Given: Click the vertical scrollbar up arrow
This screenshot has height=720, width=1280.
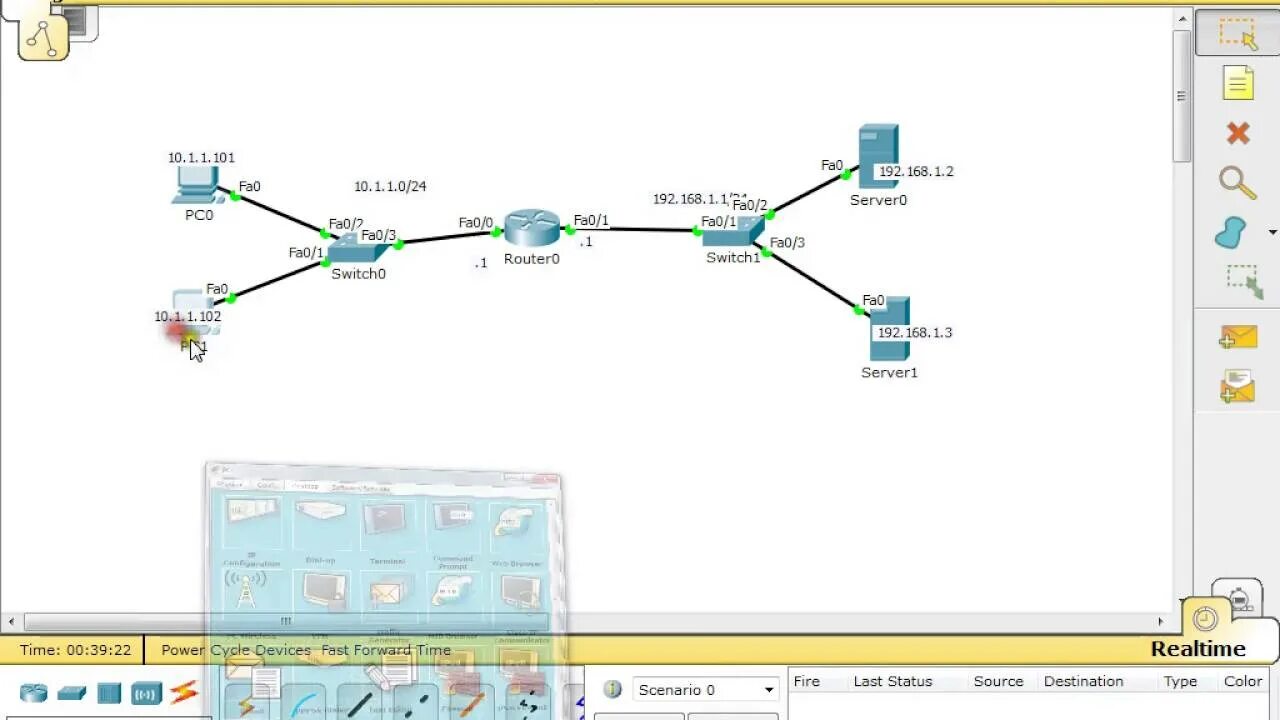Looking at the screenshot, I should pyautogui.click(x=1181, y=18).
